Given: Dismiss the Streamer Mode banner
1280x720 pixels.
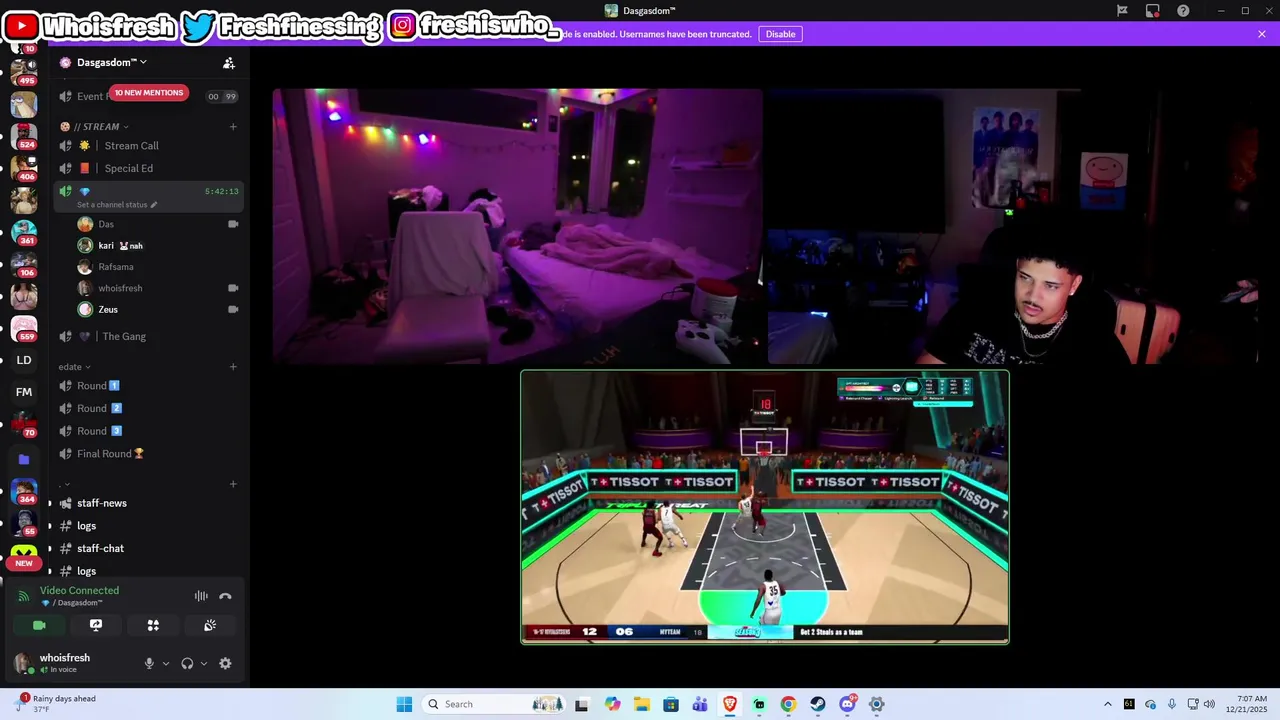Looking at the screenshot, I should click(x=1262, y=34).
